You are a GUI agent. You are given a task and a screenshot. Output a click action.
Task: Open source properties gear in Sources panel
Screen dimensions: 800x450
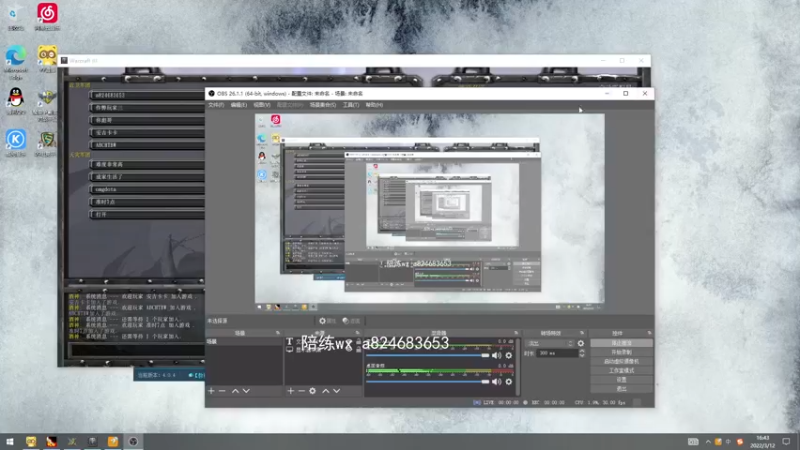[x=312, y=391]
